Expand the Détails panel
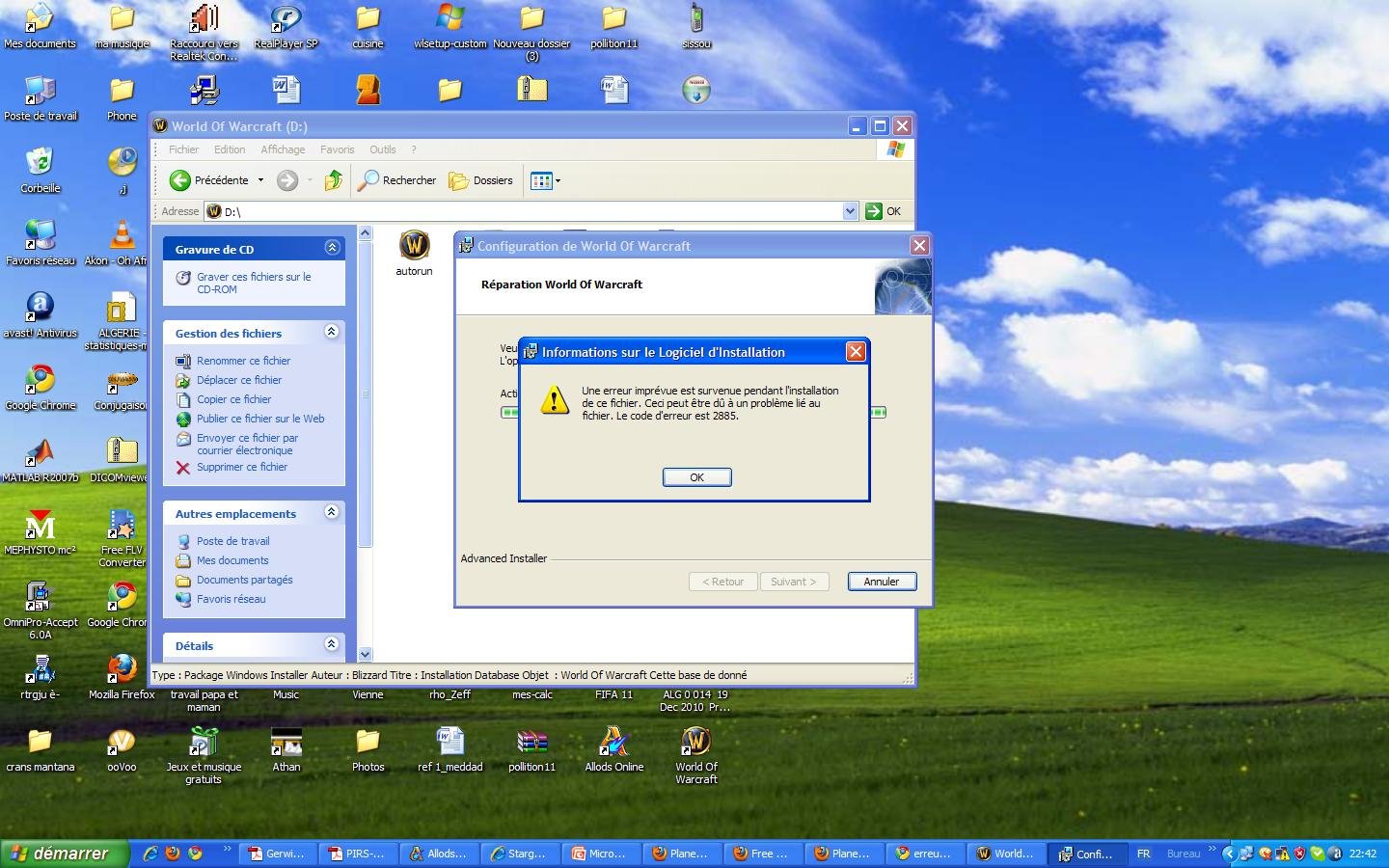The height and width of the screenshot is (868, 1389). [332, 644]
